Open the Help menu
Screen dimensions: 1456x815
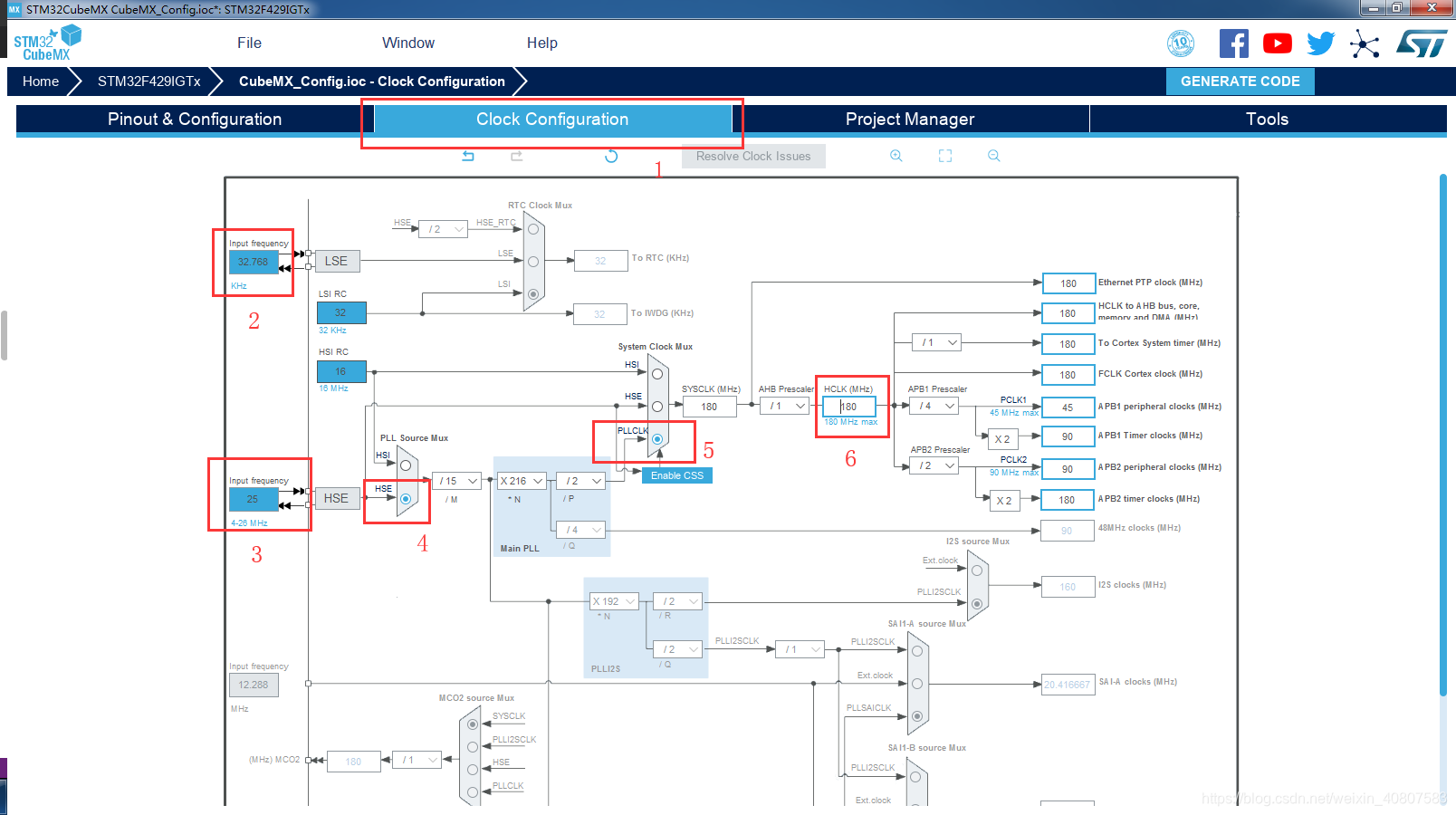point(541,43)
